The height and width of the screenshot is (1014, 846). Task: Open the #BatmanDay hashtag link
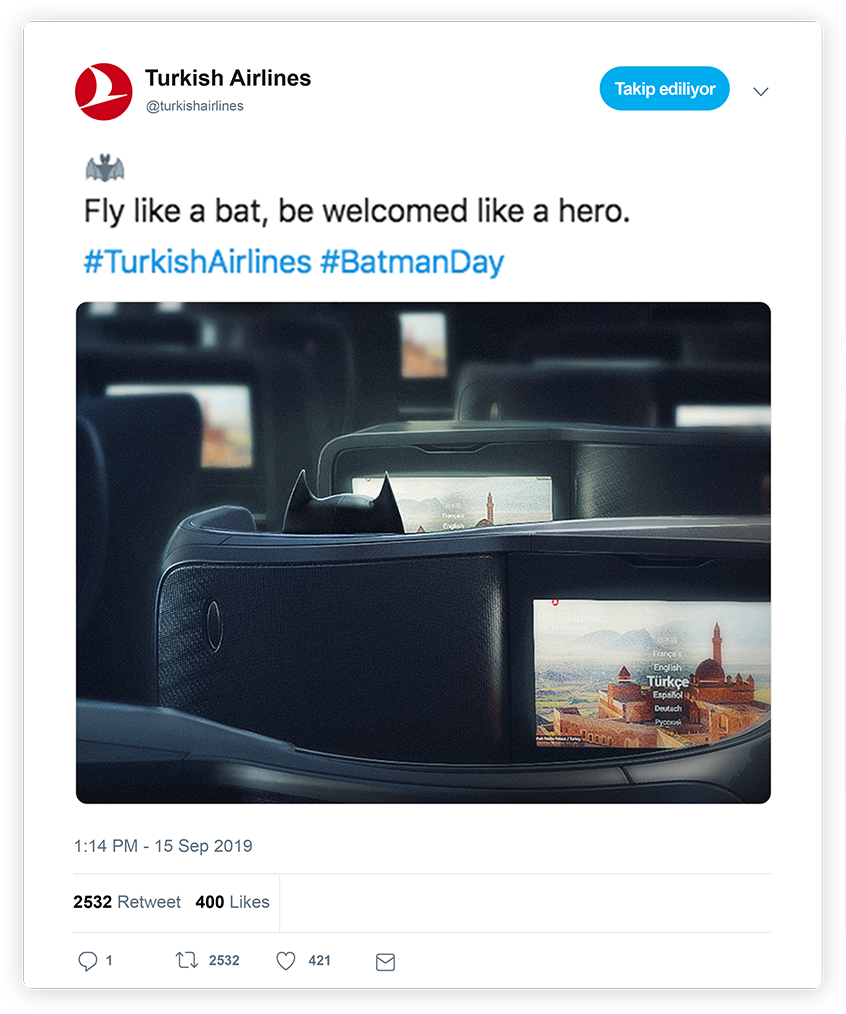[412, 262]
